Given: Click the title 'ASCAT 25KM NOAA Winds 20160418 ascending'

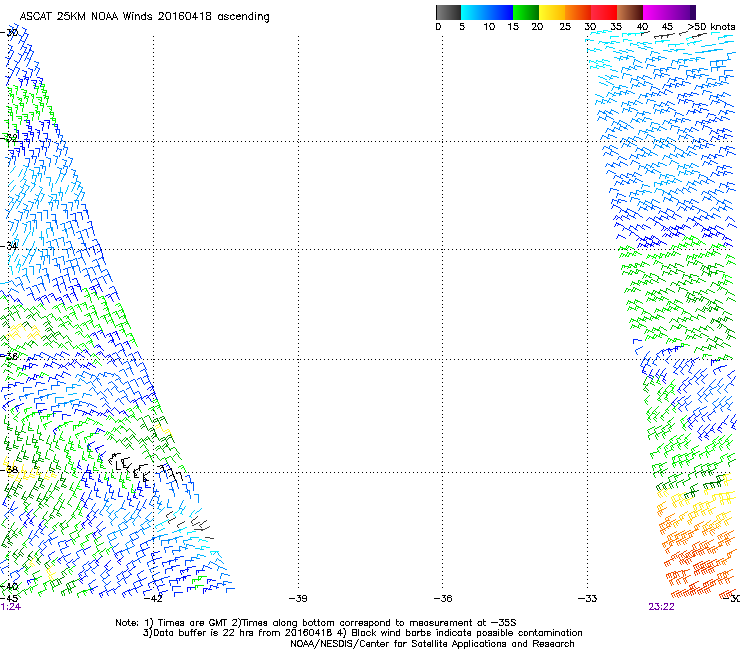Looking at the screenshot, I should click(144, 17).
